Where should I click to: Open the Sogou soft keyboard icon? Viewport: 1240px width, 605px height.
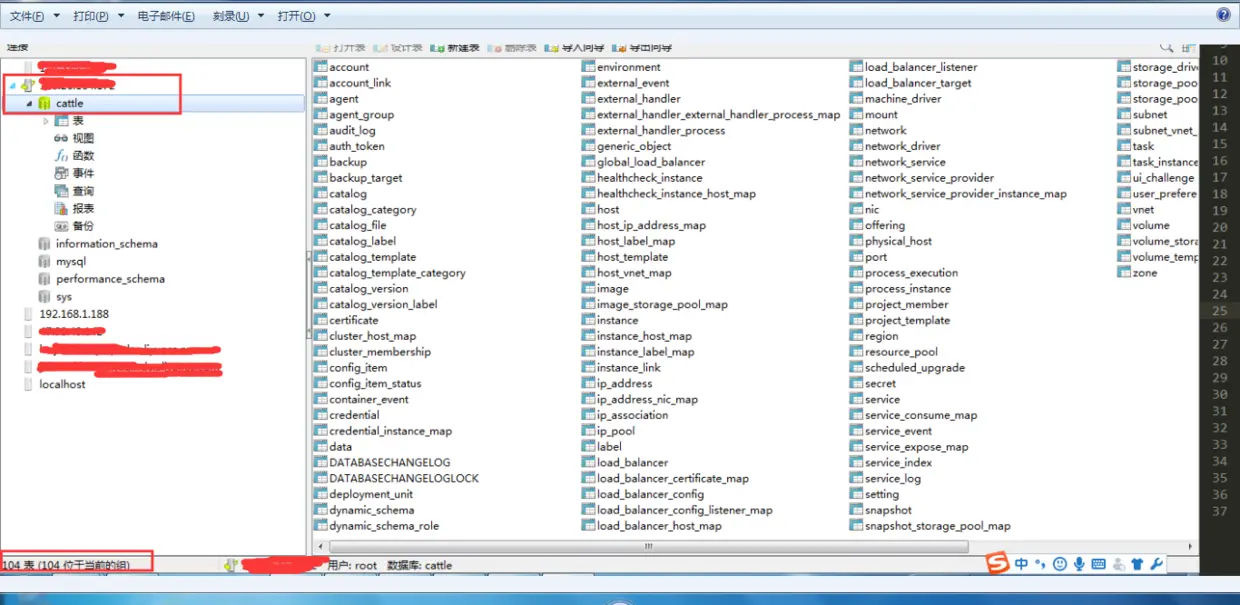(1099, 564)
